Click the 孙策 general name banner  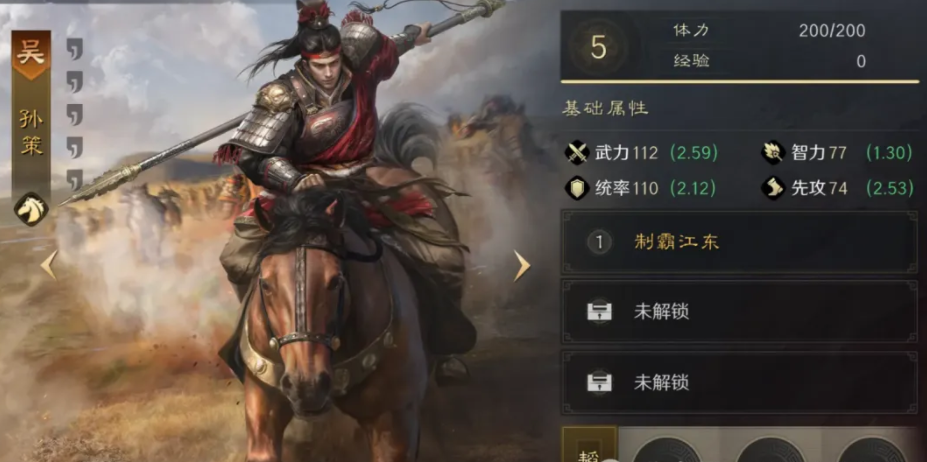(x=31, y=133)
